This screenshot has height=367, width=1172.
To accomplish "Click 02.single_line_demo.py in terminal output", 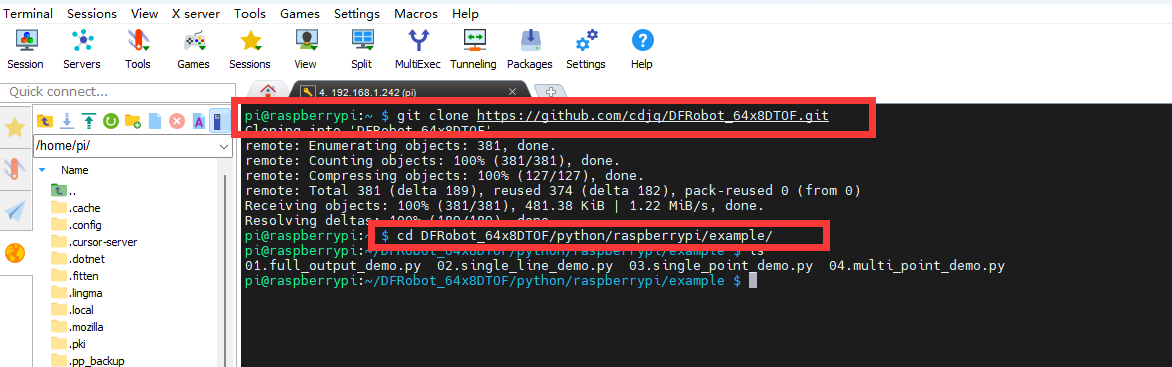I will 525,265.
